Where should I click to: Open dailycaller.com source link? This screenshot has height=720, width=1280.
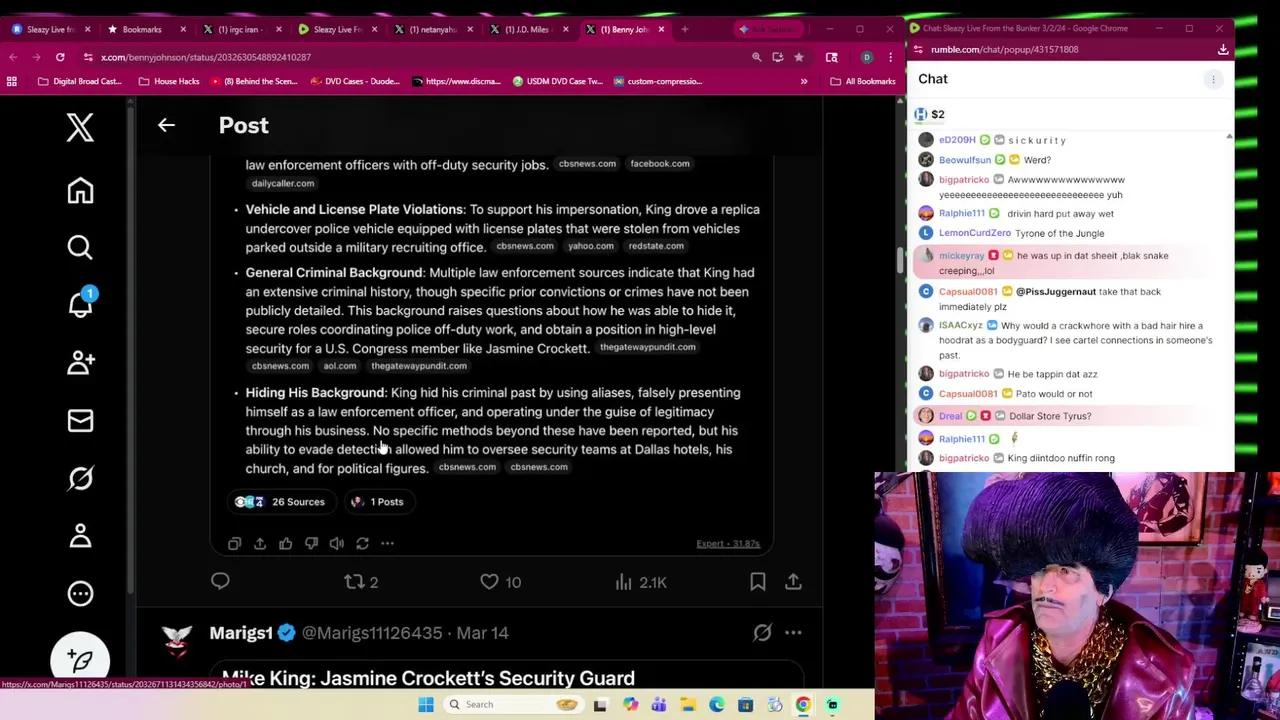tap(283, 184)
